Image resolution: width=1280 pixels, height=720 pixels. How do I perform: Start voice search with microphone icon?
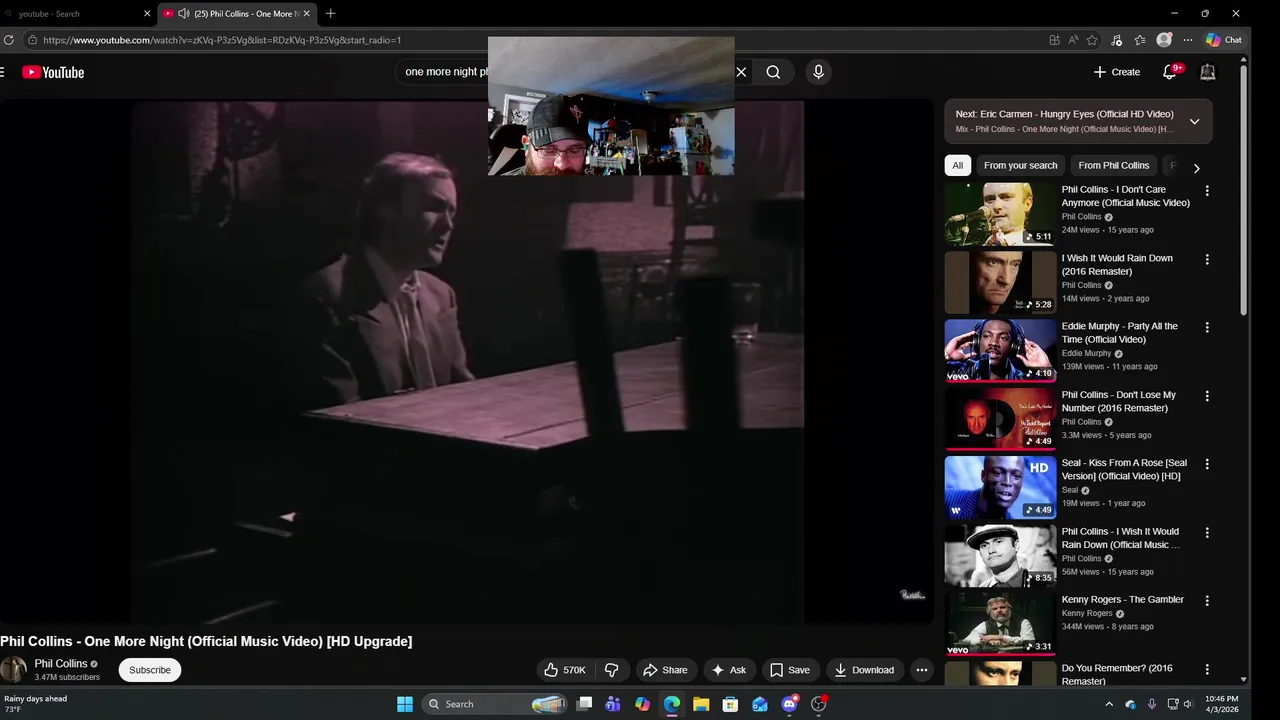pyautogui.click(x=818, y=72)
